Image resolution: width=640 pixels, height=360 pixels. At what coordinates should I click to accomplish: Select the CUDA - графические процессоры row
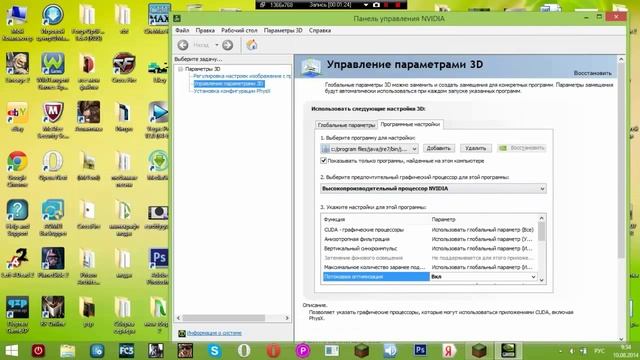pos(430,230)
